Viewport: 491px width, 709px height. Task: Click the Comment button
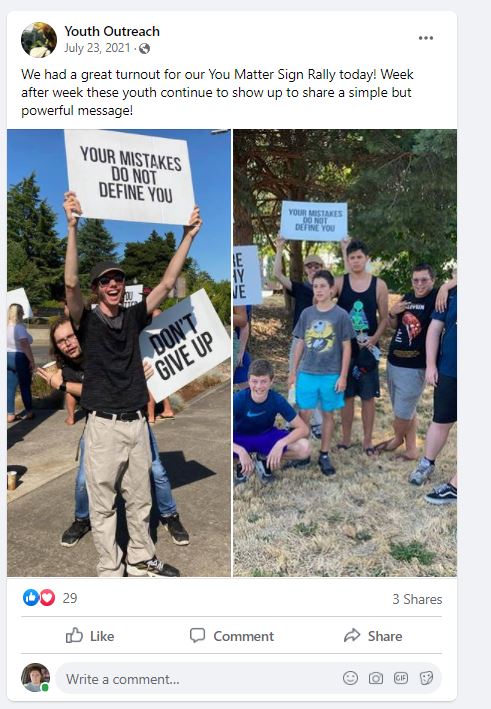tap(231, 636)
